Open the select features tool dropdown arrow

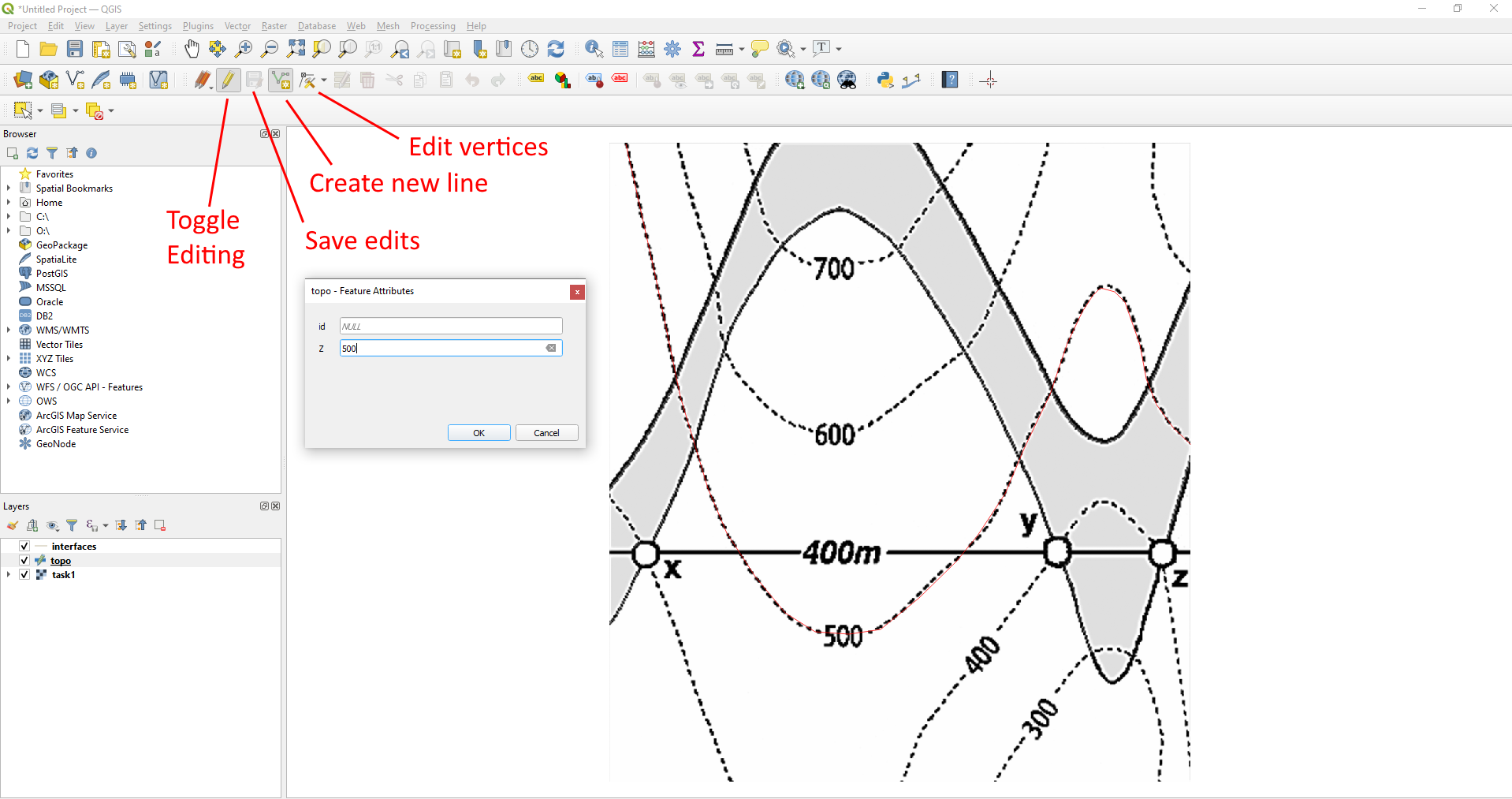point(40,110)
